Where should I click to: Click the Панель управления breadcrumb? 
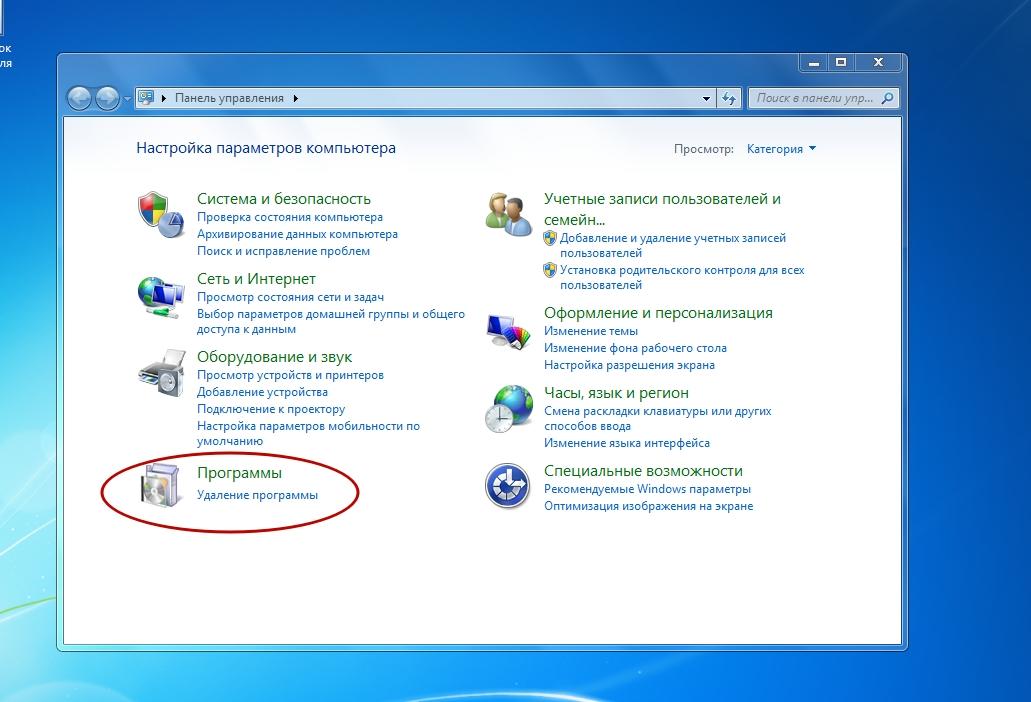(x=229, y=98)
